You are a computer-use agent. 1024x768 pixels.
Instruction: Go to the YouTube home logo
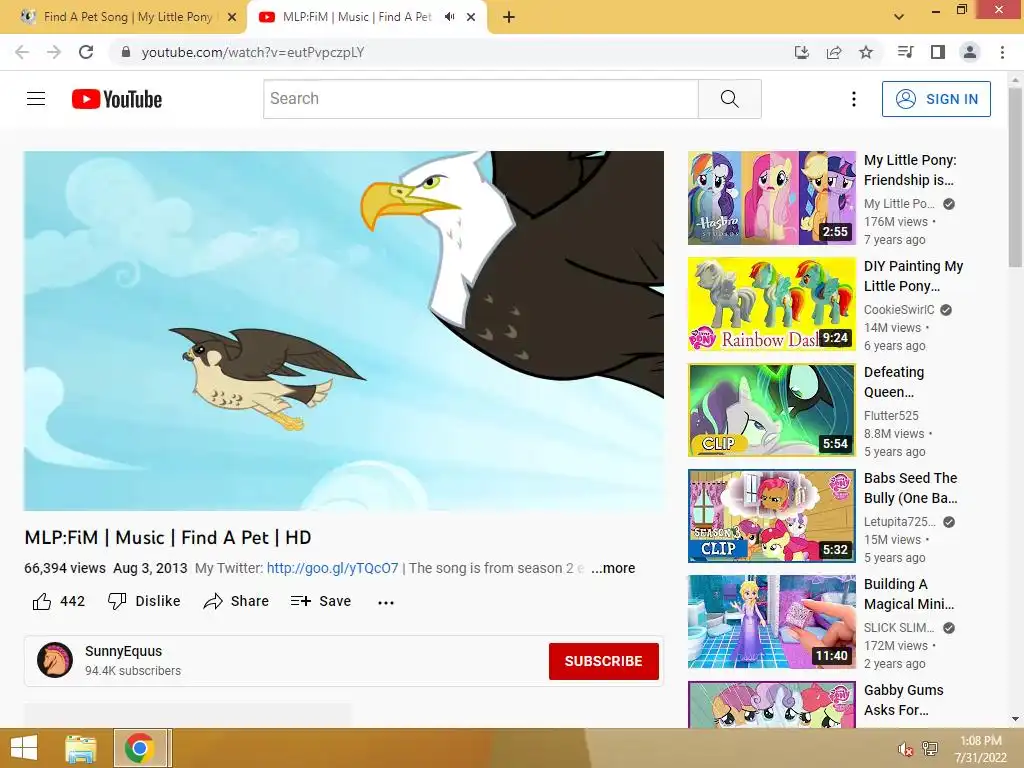(x=117, y=99)
